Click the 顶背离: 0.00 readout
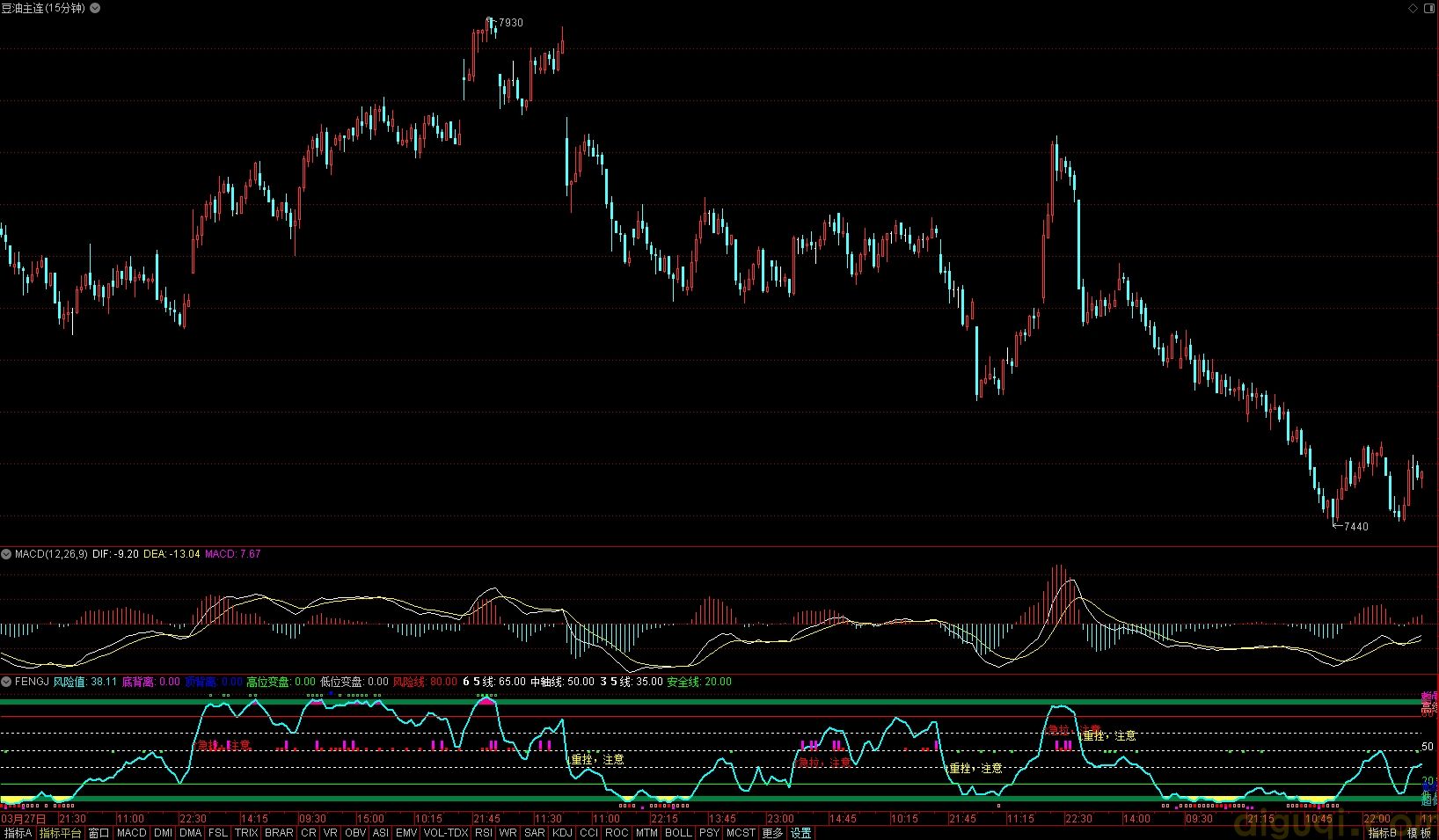 point(214,682)
